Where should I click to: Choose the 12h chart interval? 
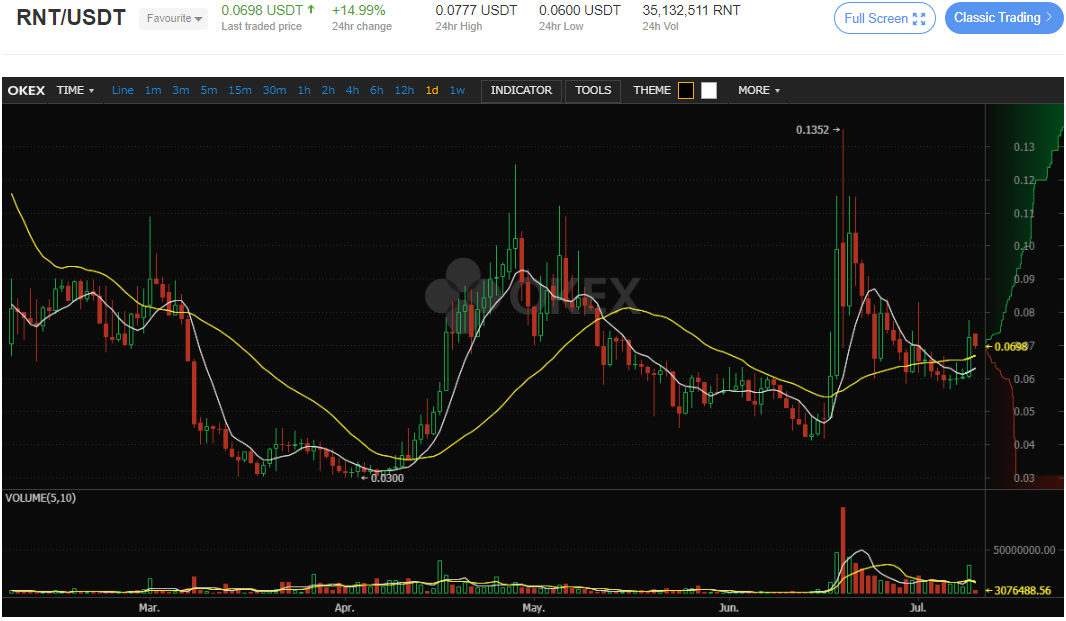click(x=404, y=90)
